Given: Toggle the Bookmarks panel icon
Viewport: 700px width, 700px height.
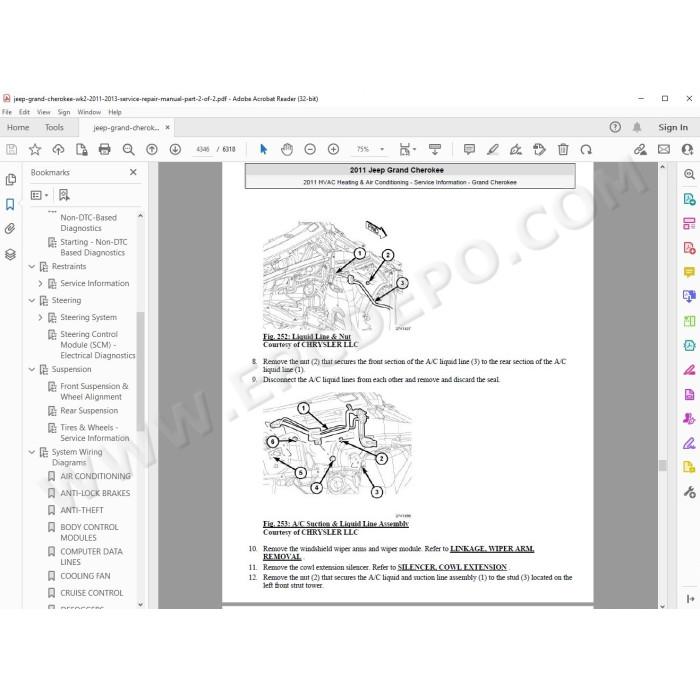Looking at the screenshot, I should [10, 204].
